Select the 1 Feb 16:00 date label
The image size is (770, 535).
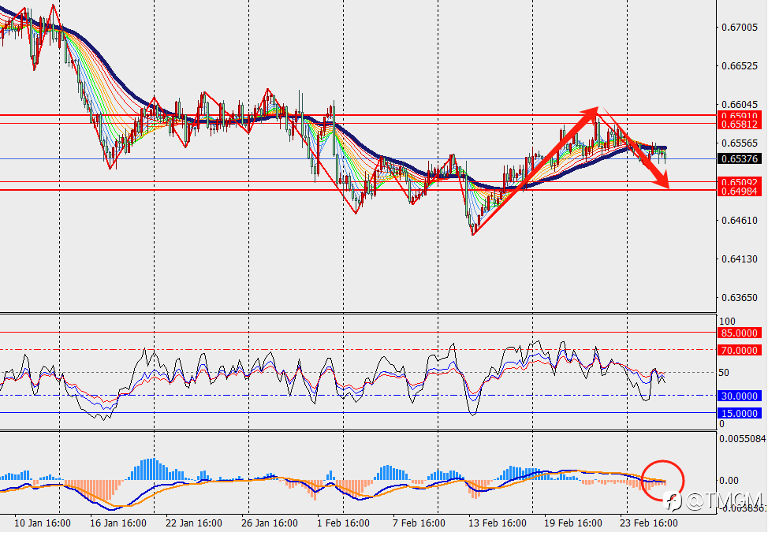point(343,523)
